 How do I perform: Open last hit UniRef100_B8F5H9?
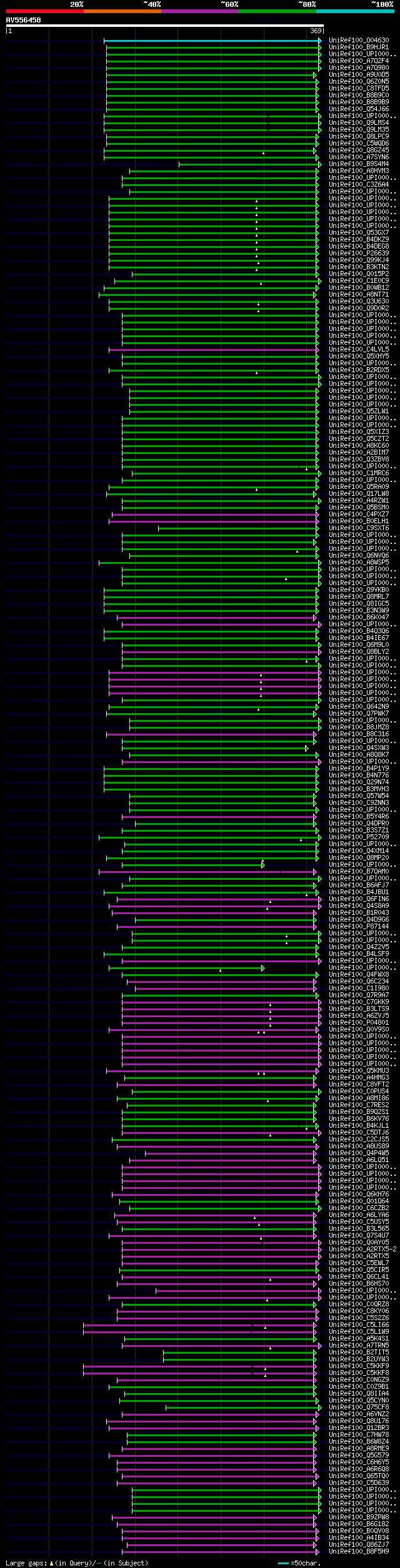359,1552
